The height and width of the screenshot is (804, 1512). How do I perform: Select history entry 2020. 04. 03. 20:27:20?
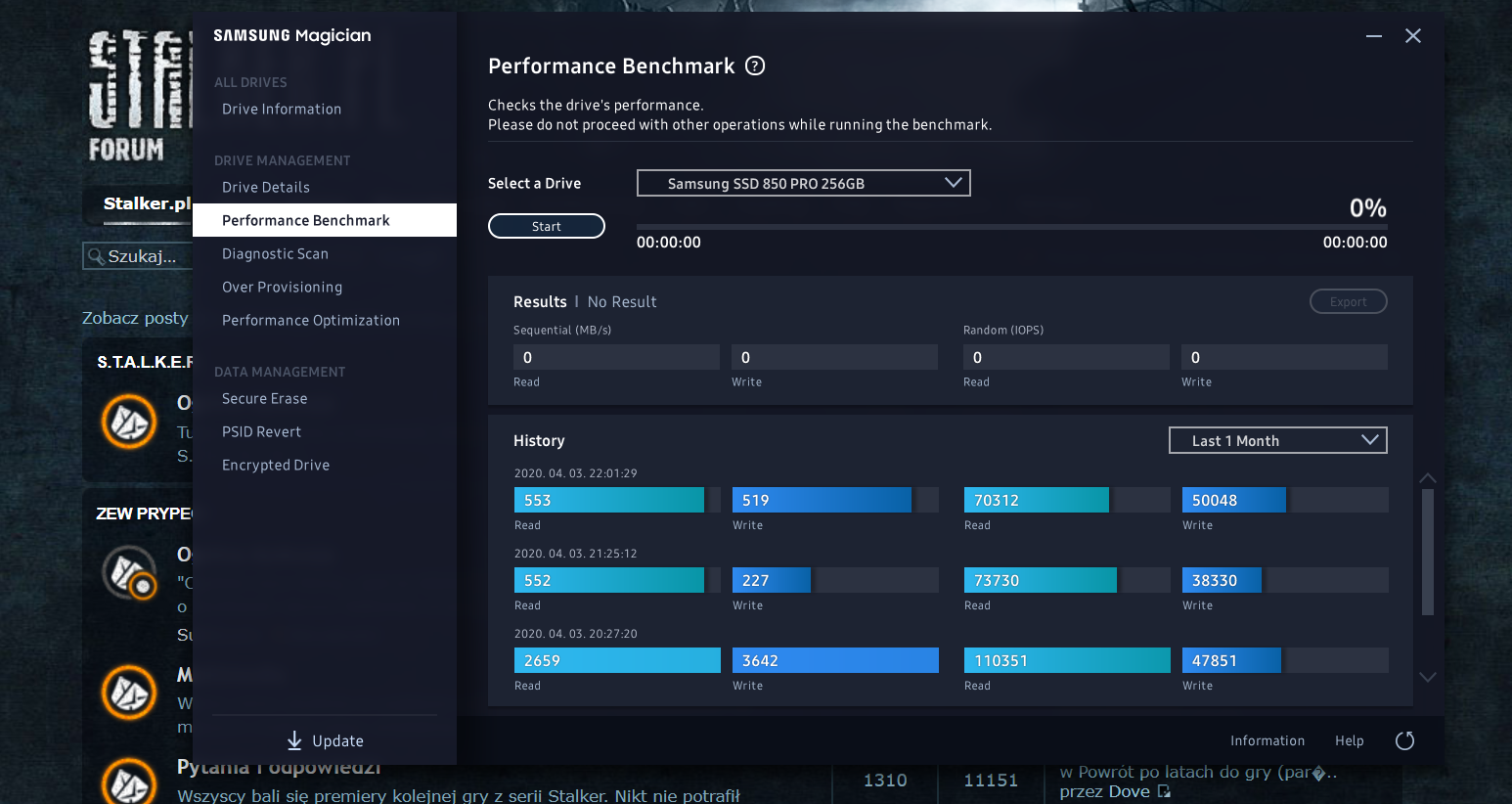click(x=575, y=634)
